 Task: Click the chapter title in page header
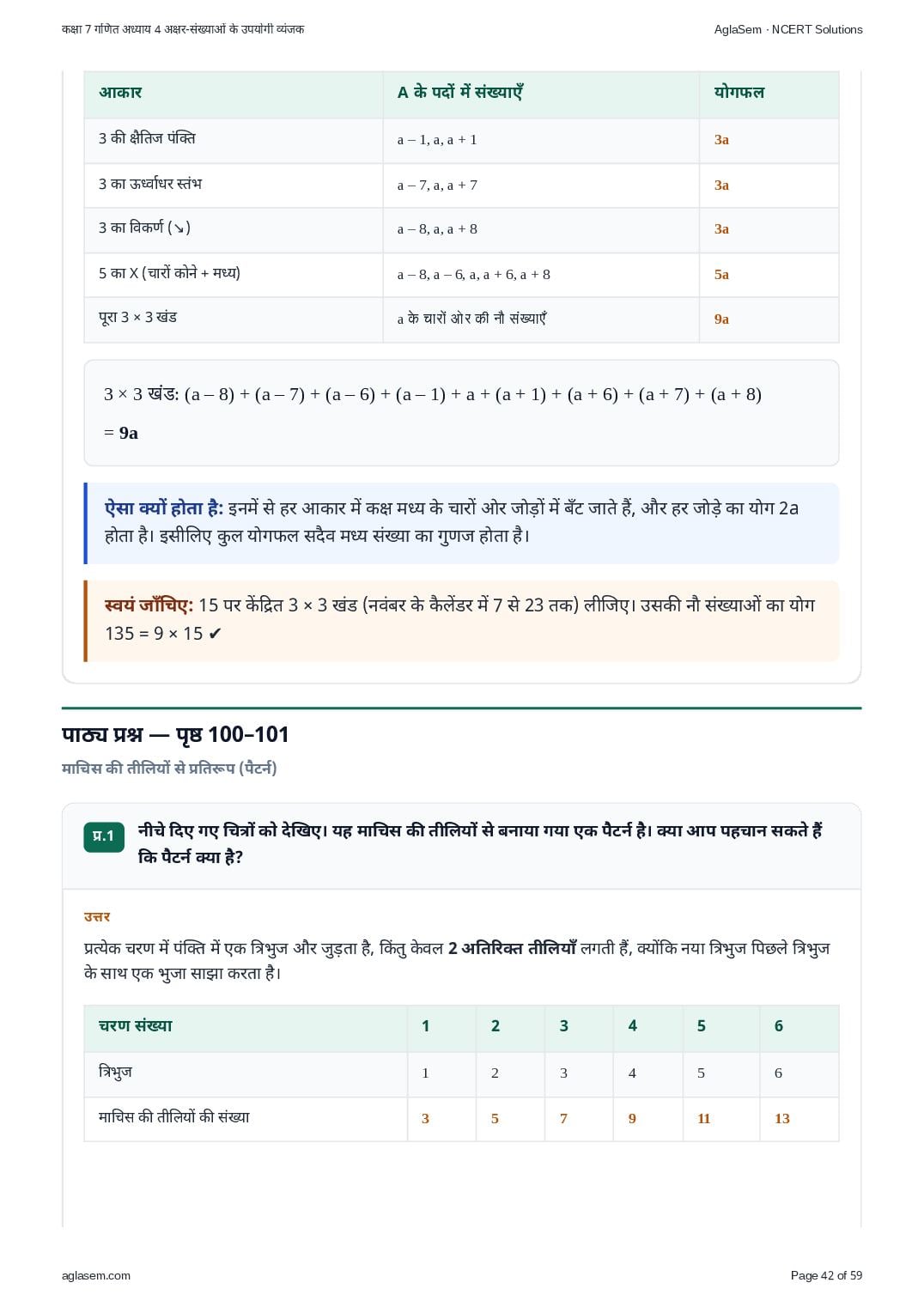click(x=183, y=29)
